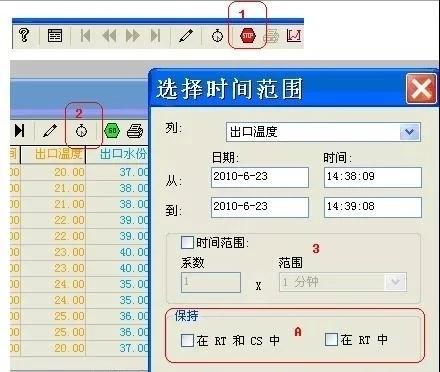
Task: Click the 从 time field 14:38:09
Action: click(373, 177)
